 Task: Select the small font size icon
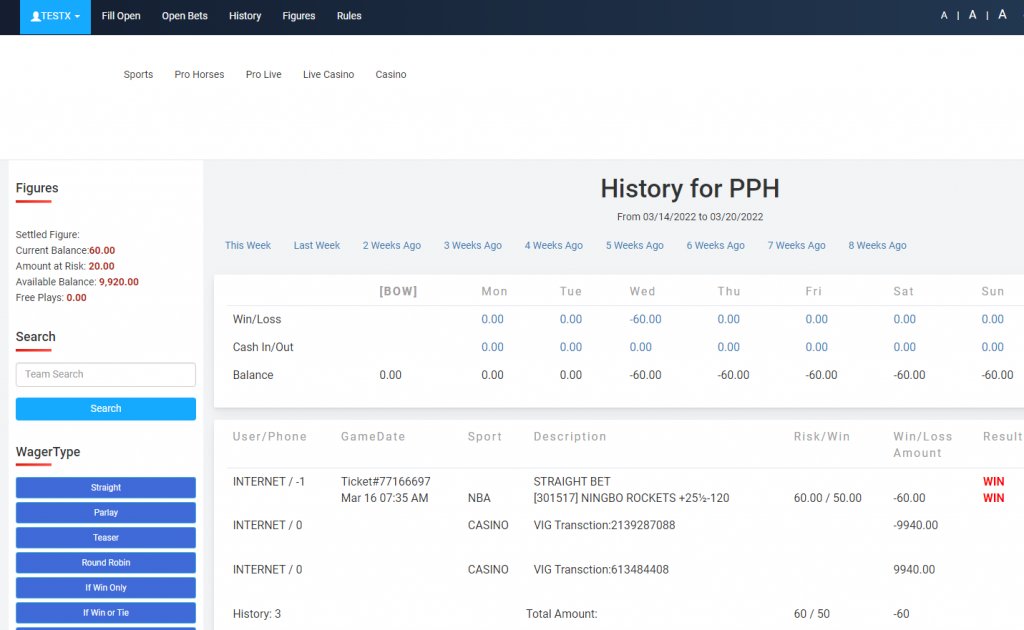click(x=944, y=15)
